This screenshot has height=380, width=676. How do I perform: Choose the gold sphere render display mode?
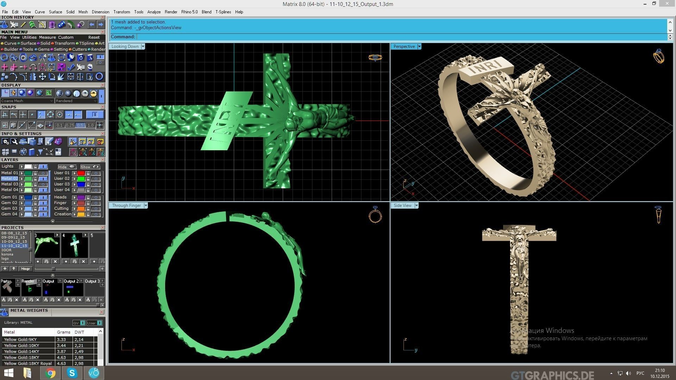pyautogui.click(x=94, y=93)
